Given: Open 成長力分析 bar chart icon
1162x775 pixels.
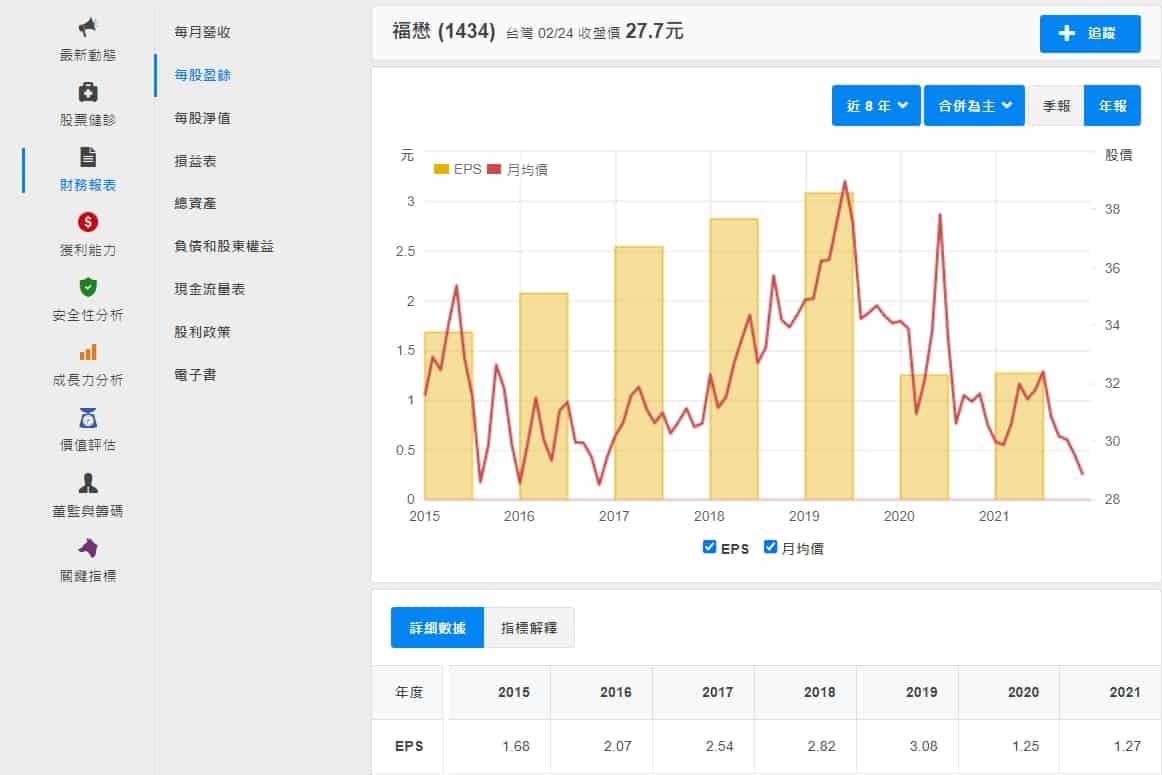Looking at the screenshot, I should pyautogui.click(x=88, y=352).
